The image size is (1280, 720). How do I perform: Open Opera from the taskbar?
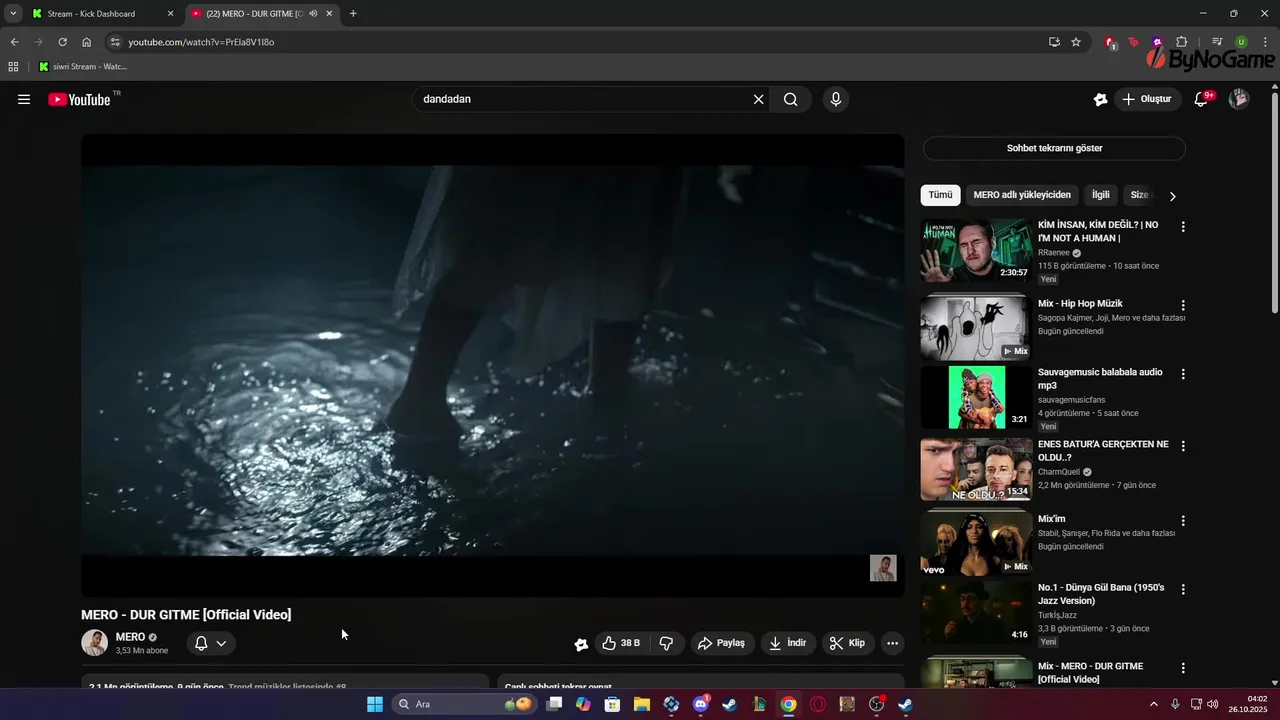[818, 704]
